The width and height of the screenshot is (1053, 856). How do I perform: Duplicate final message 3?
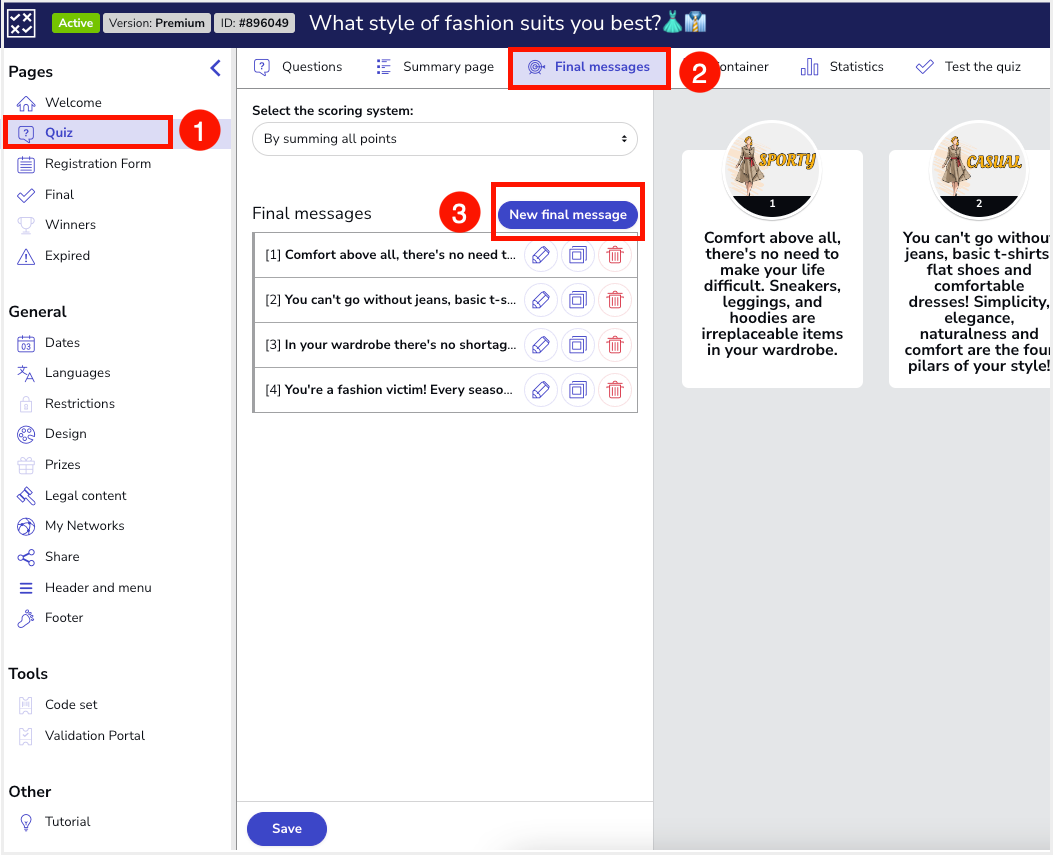click(x=578, y=345)
